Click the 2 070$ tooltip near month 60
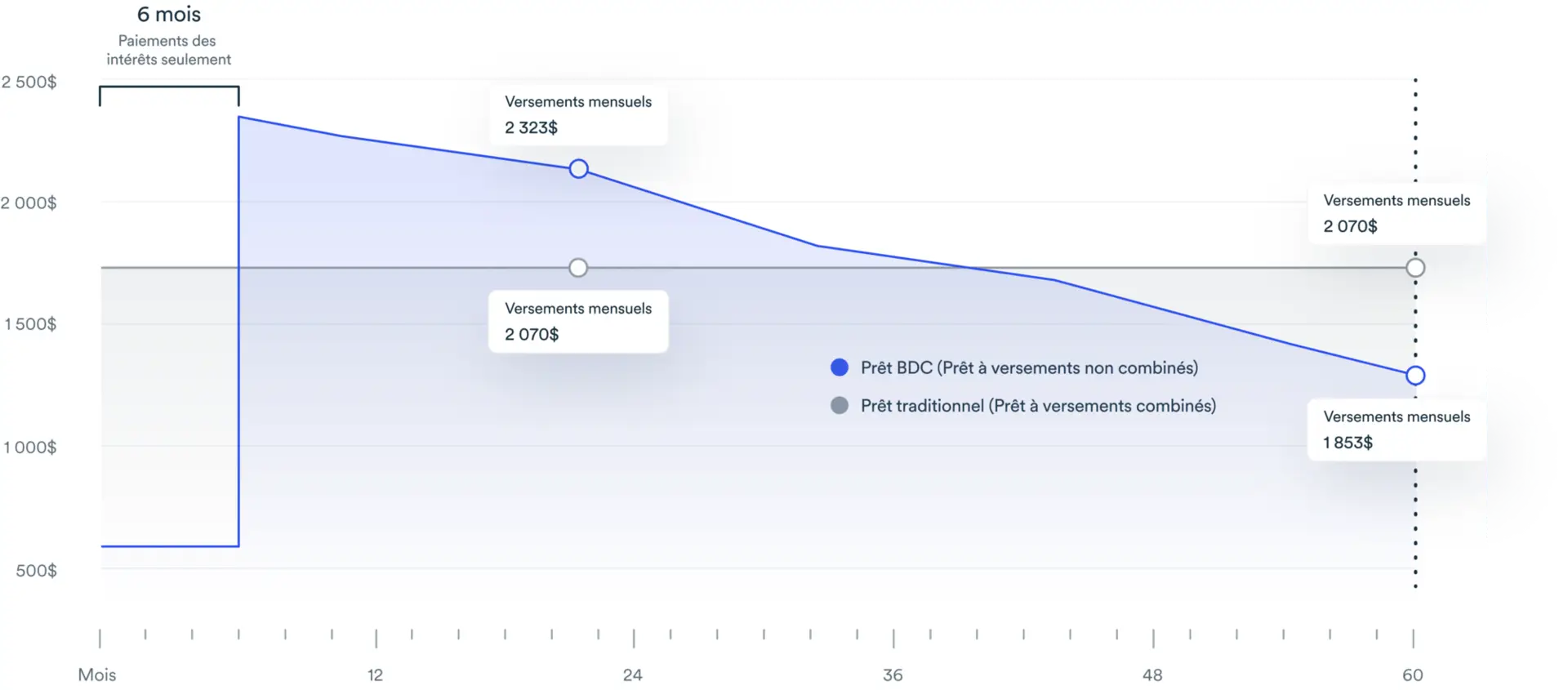This screenshot has width=1568, height=690. 1396,213
